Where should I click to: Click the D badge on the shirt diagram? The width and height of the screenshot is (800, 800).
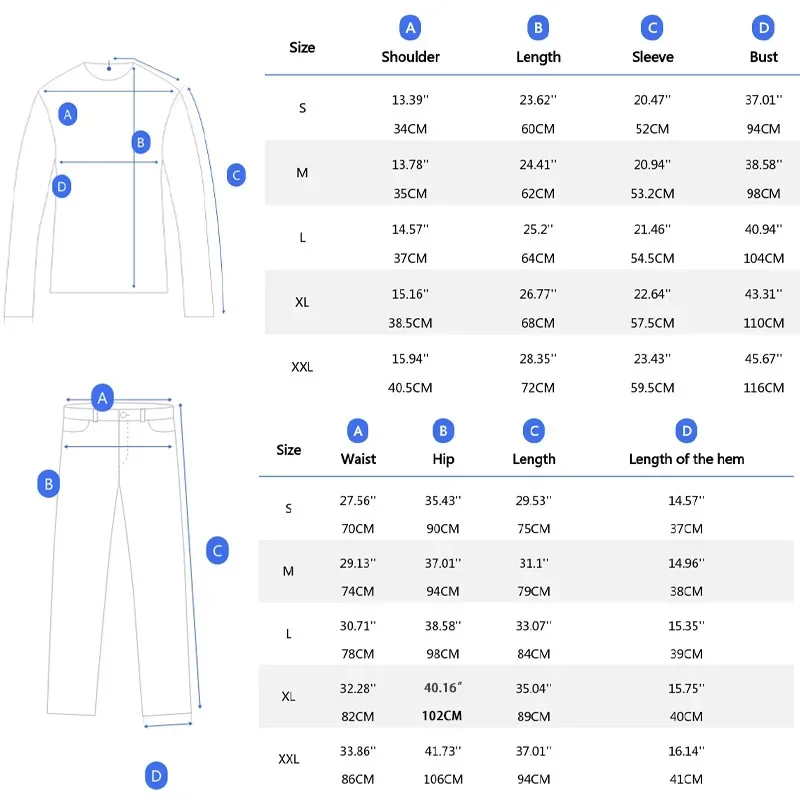point(62,186)
